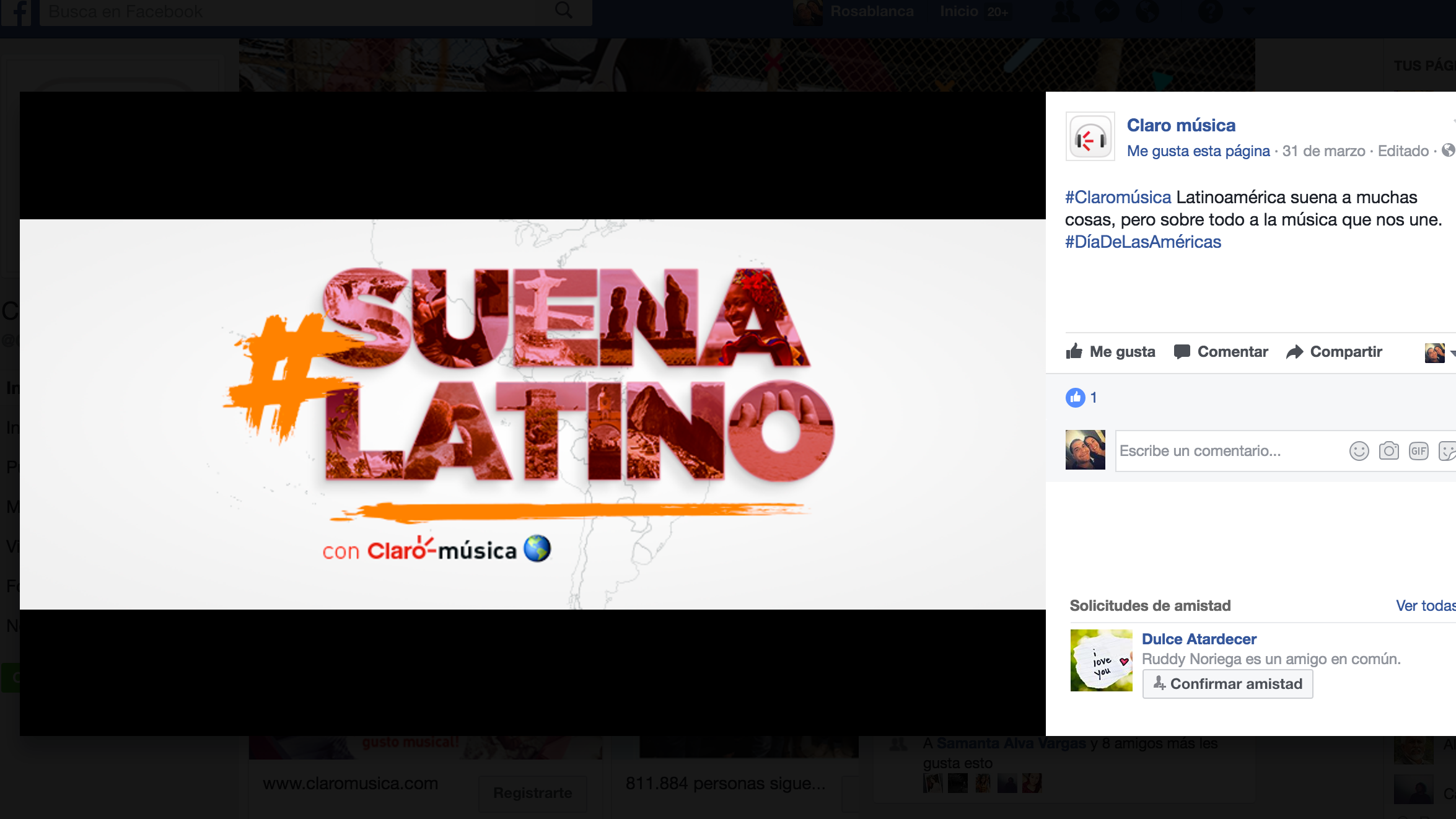Open the Claro música page name link

[x=1181, y=125]
